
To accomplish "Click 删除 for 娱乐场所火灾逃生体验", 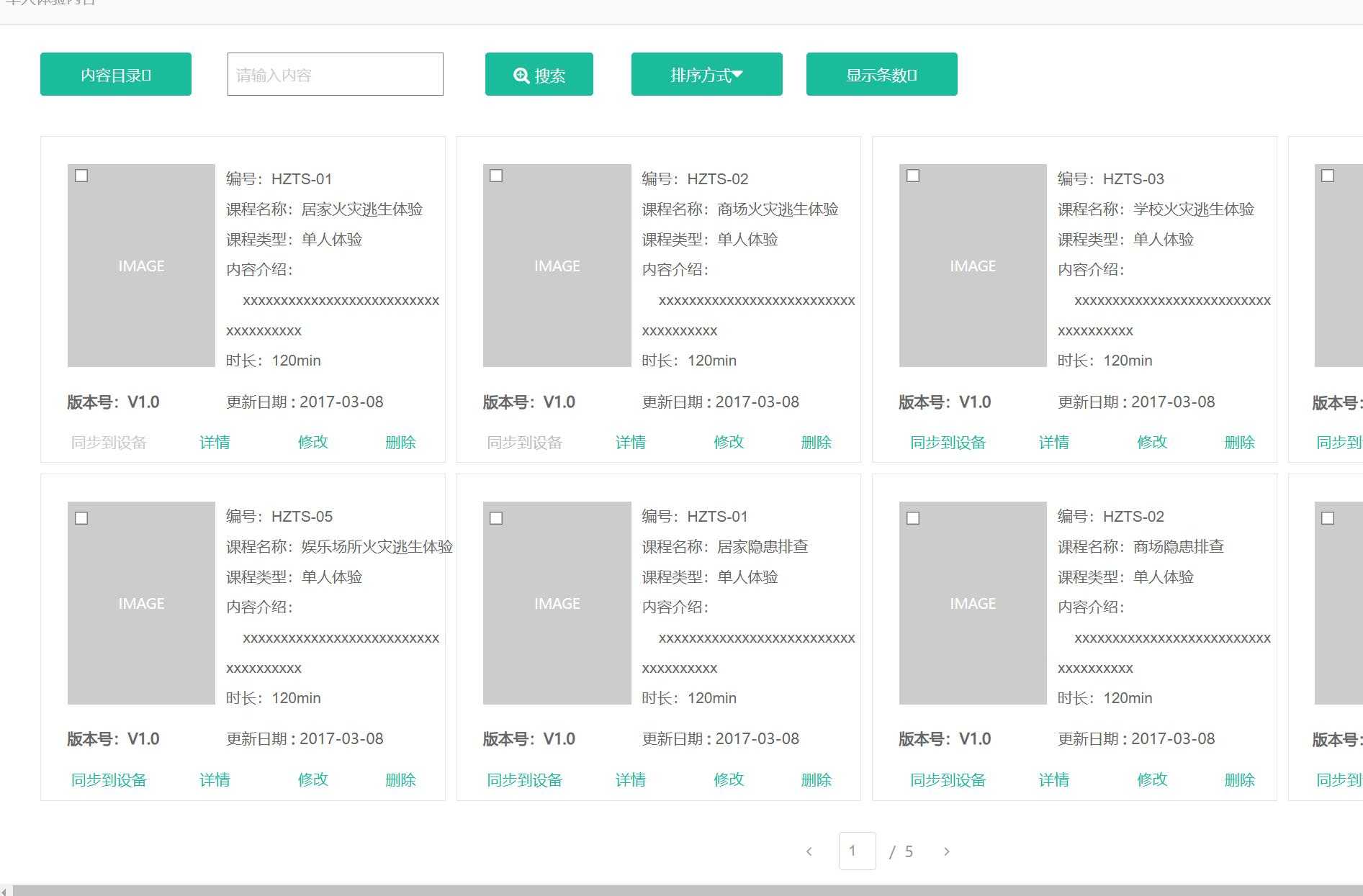I will (x=401, y=779).
